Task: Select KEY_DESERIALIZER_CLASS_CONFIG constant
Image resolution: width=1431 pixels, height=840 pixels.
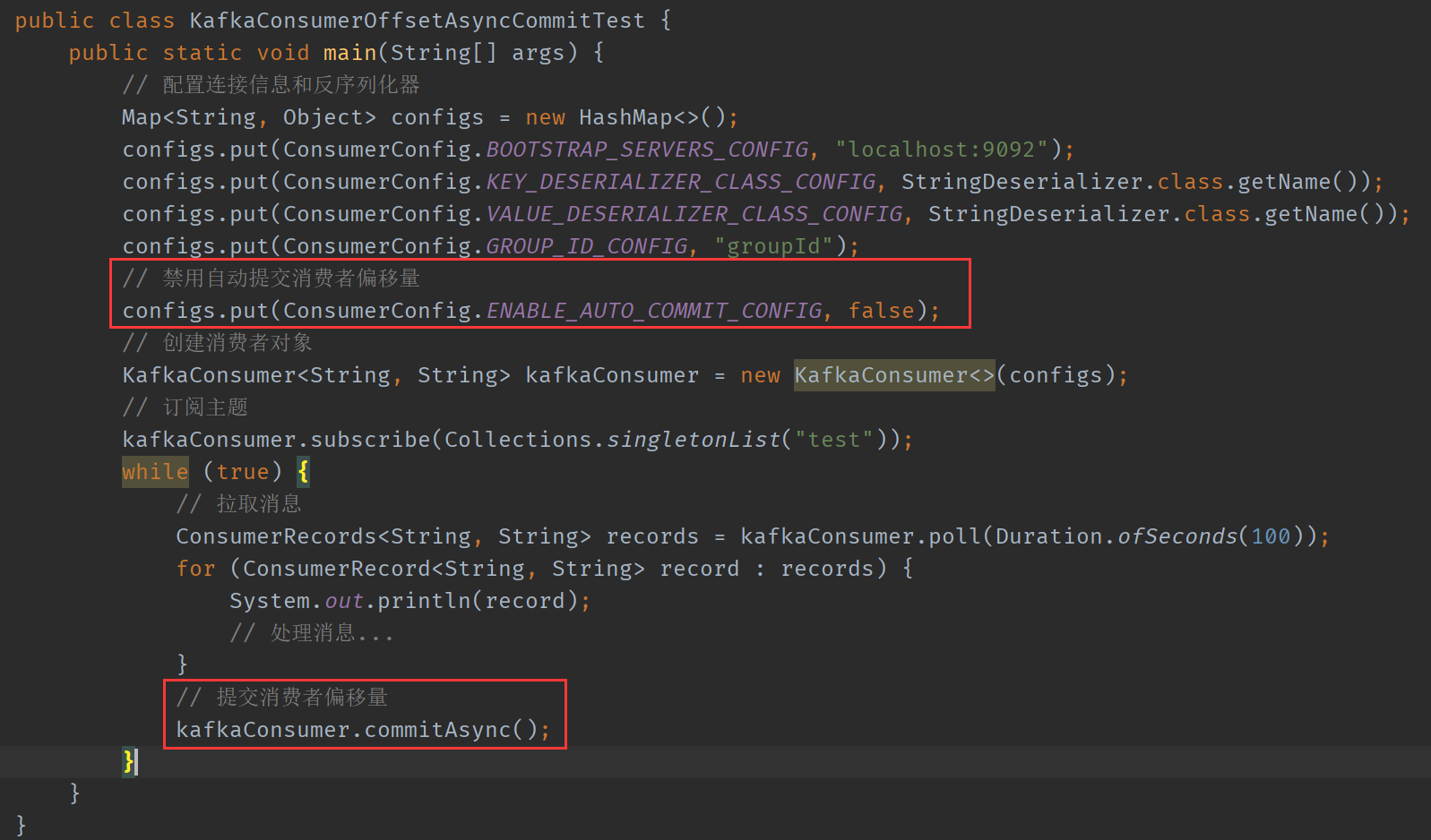Action: click(681, 182)
